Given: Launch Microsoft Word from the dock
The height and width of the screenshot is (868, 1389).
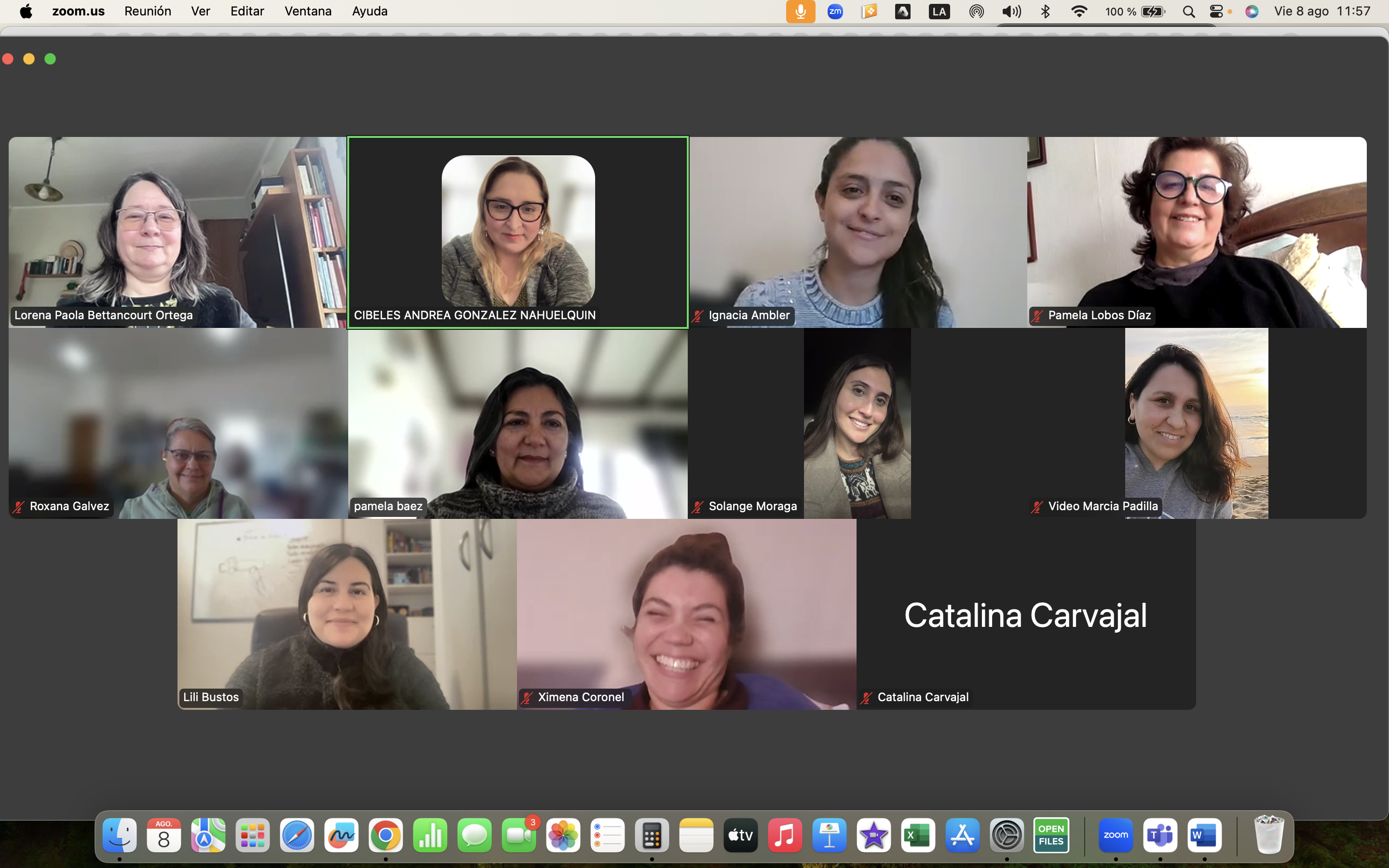Looking at the screenshot, I should (1204, 835).
